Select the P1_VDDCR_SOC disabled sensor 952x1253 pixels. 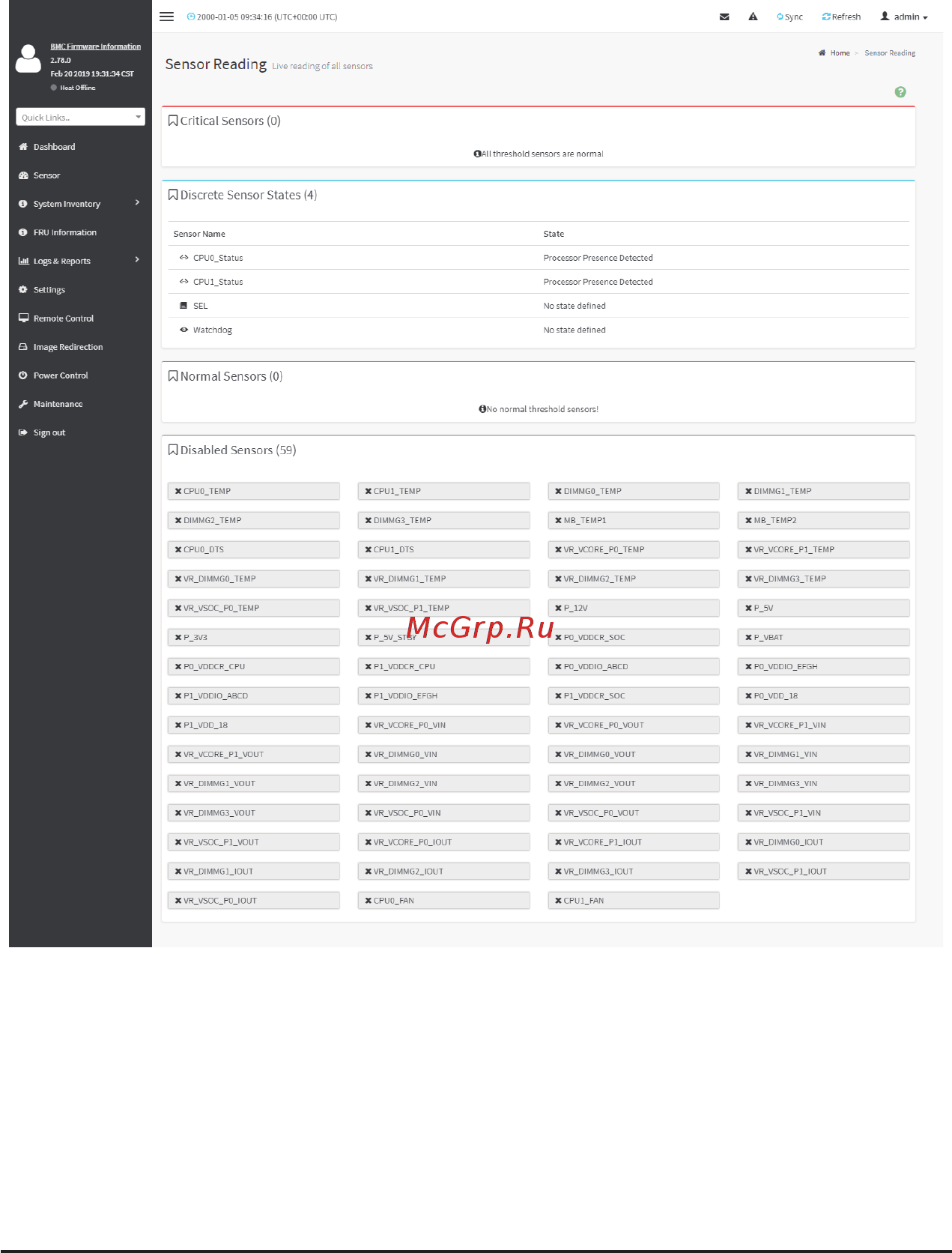tap(634, 696)
